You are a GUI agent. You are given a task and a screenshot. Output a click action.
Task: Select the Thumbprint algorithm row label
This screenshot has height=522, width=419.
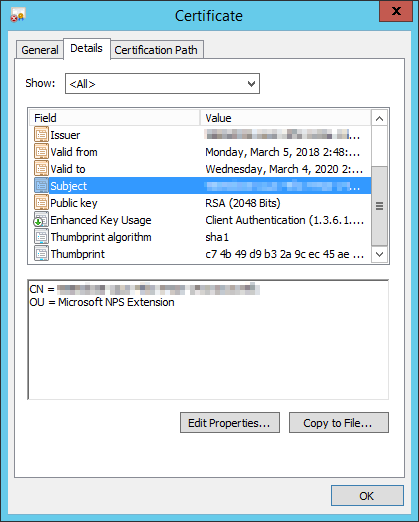(101, 237)
